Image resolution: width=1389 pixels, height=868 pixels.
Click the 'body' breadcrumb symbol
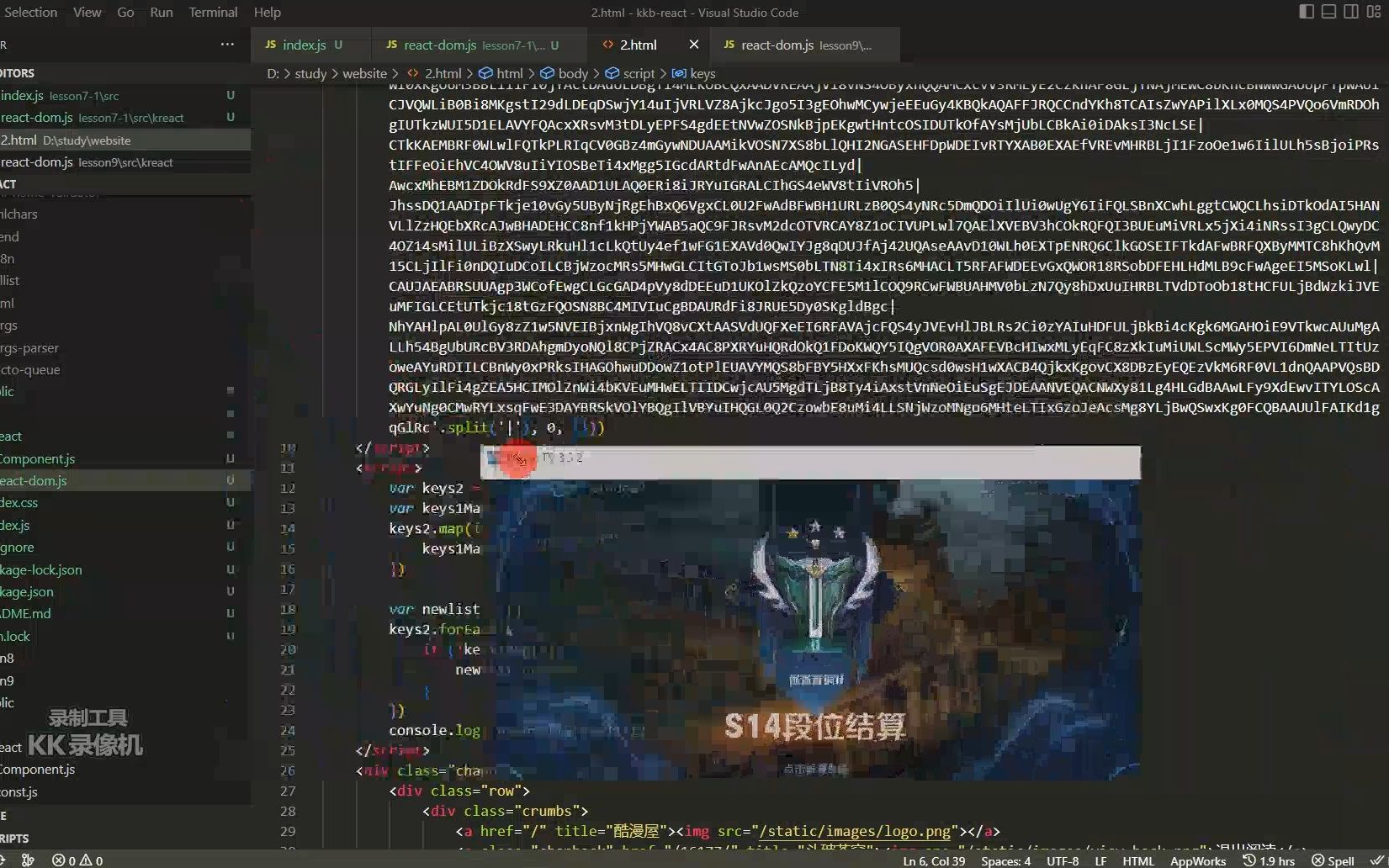click(565, 74)
